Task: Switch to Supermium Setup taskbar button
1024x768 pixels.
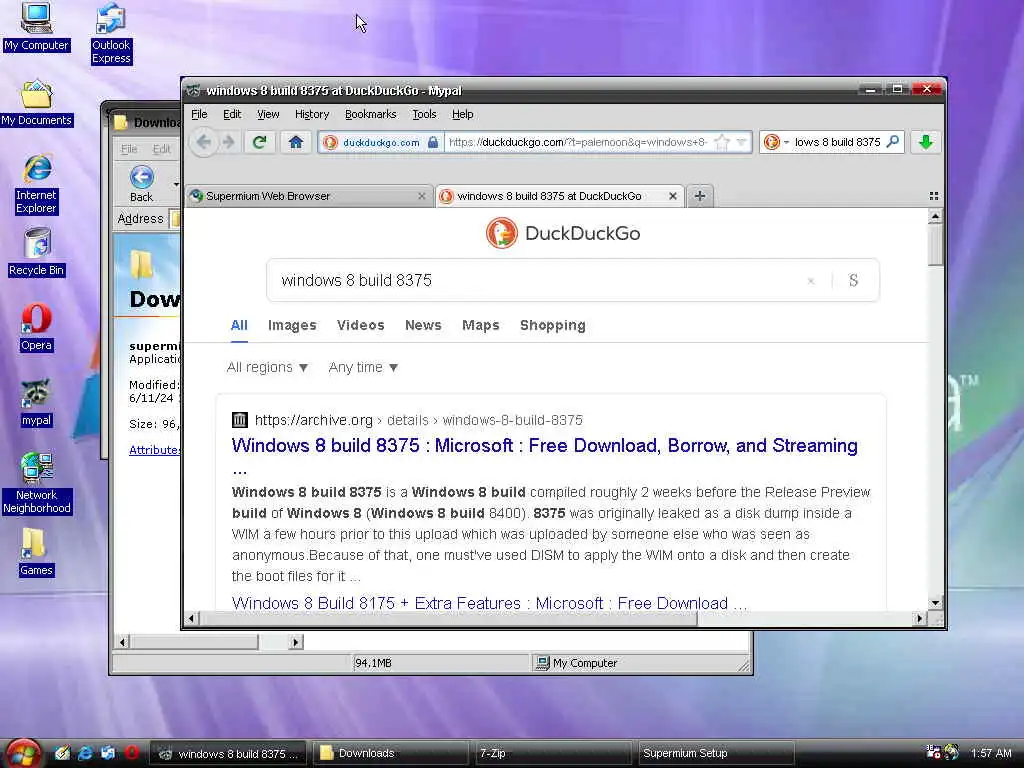Action: (715, 754)
